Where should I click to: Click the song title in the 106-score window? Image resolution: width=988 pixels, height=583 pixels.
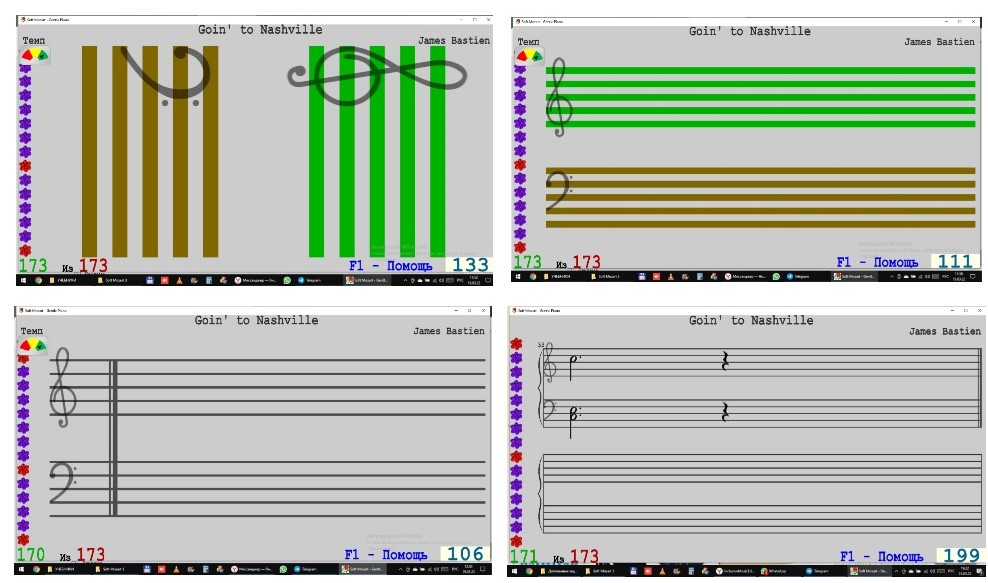(x=256, y=320)
